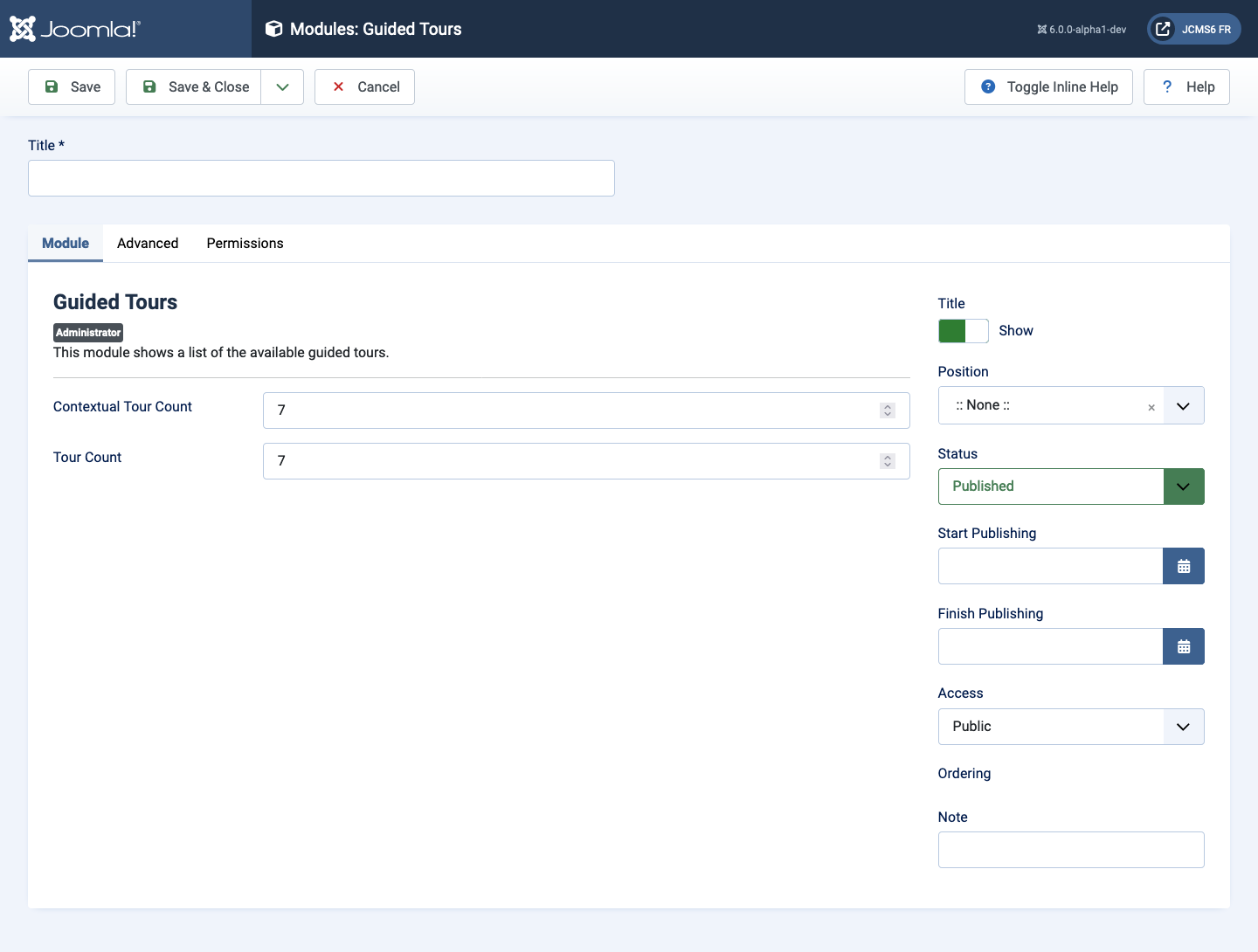Screen dimensions: 1258x952
Task: Expand the Save & Close dropdown arrow
Action: 282,87
